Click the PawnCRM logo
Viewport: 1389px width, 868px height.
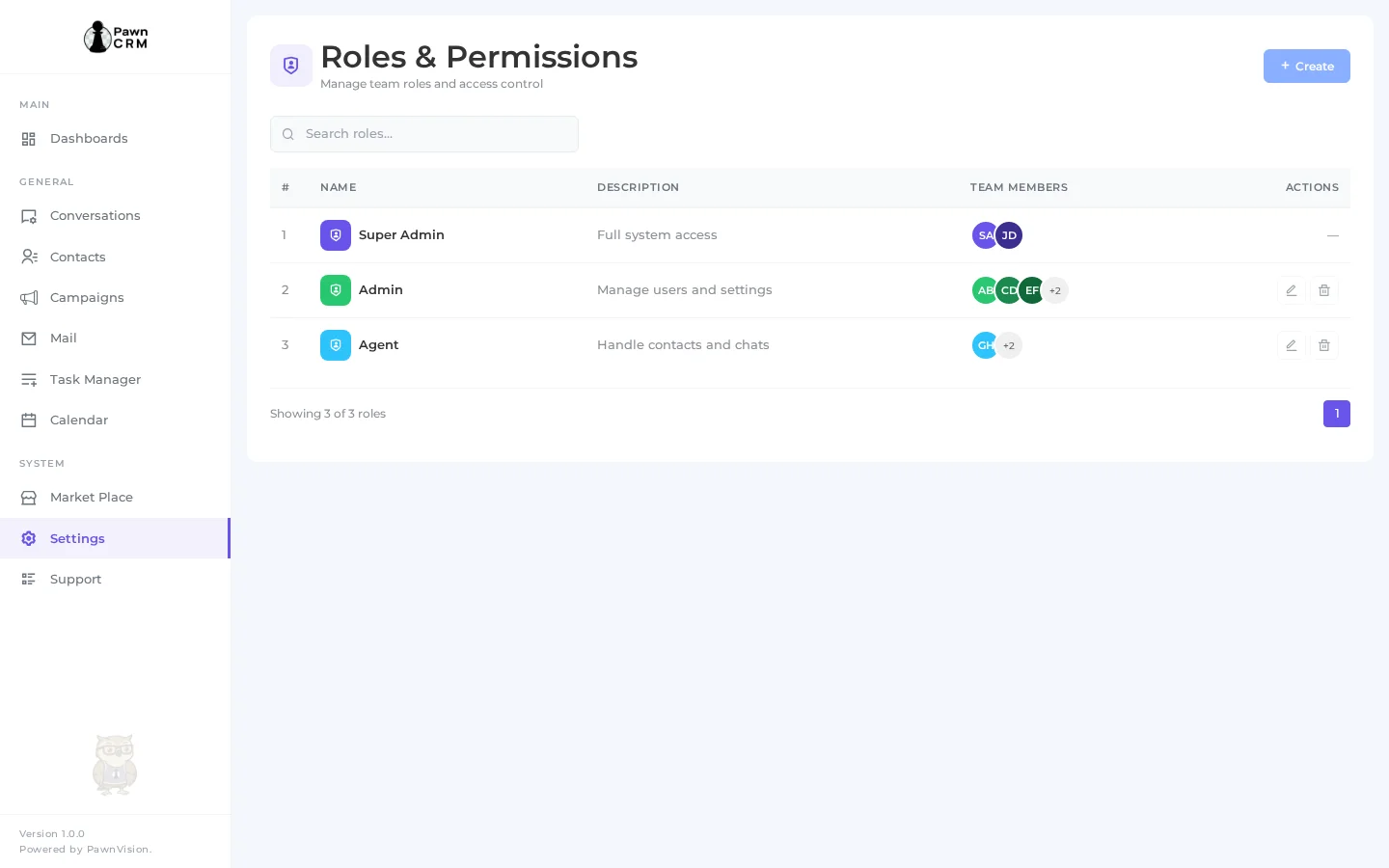tap(115, 37)
